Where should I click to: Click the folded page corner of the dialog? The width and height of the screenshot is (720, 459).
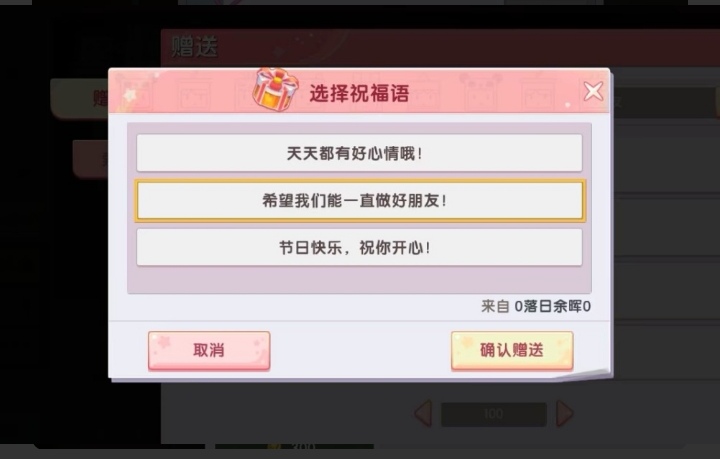586,374
